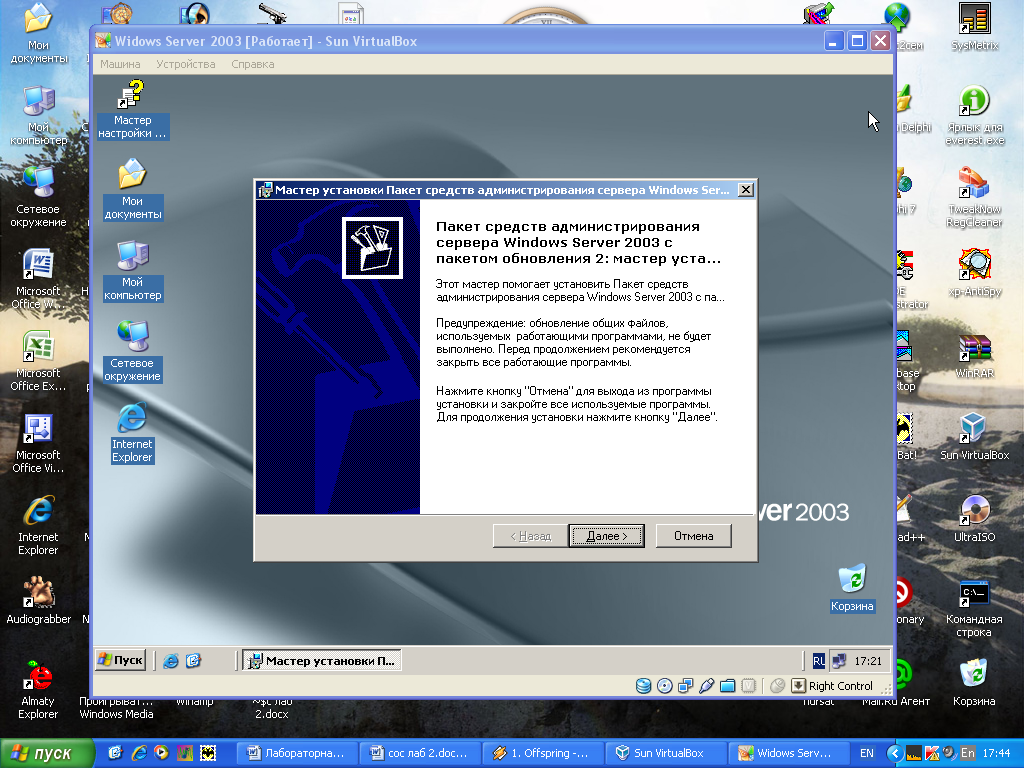This screenshot has height=768, width=1024.
Task: Click VirtualBox shared folders status icon
Action: point(728,686)
